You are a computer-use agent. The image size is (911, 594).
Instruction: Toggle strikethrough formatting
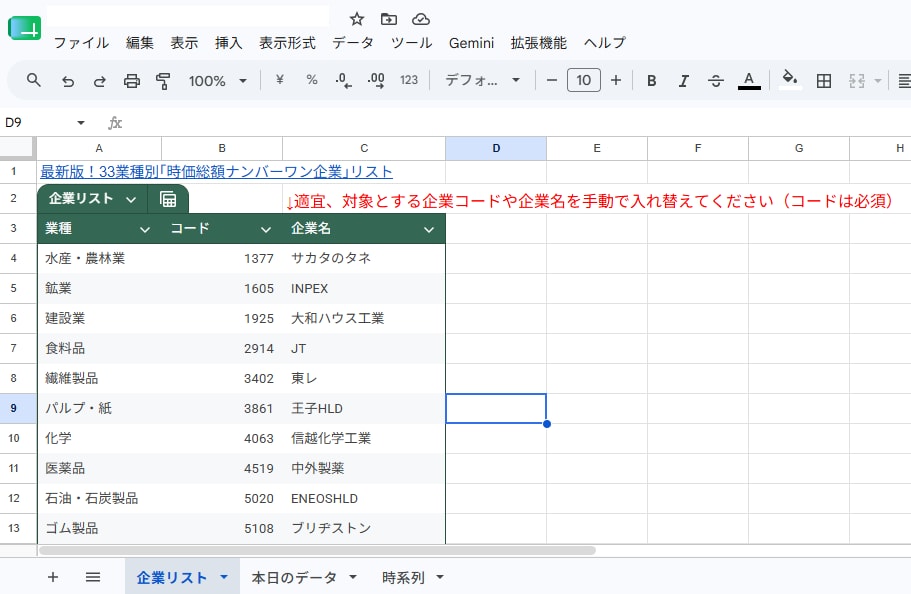pyautogui.click(x=716, y=81)
